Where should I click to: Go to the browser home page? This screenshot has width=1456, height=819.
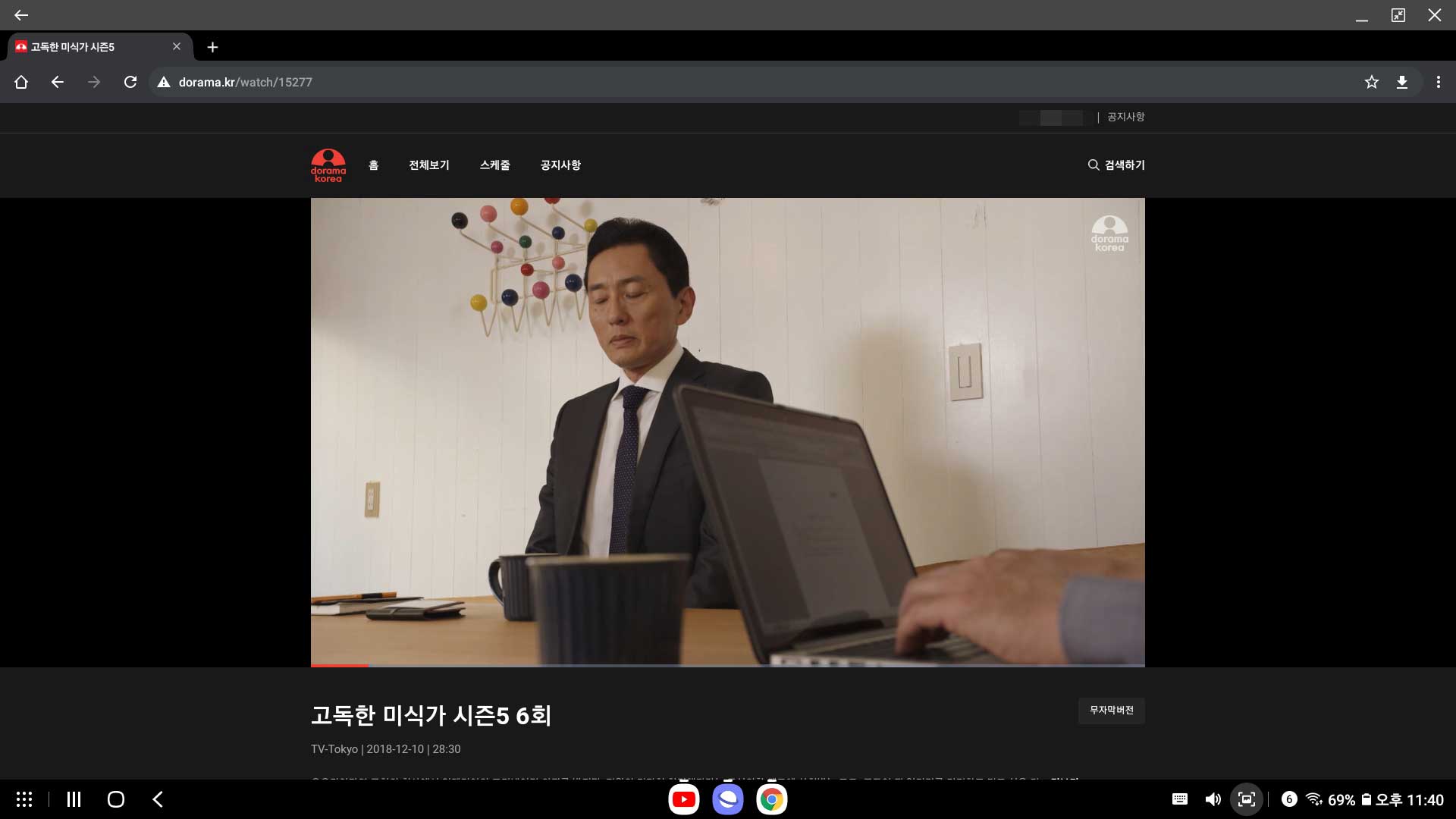click(x=21, y=82)
